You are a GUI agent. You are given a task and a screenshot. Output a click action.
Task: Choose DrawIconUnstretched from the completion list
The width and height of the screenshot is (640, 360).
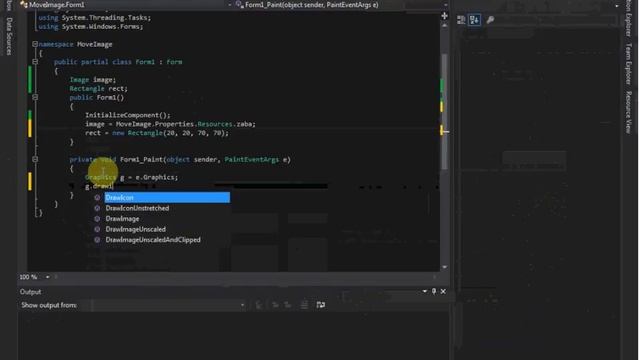[137, 208]
